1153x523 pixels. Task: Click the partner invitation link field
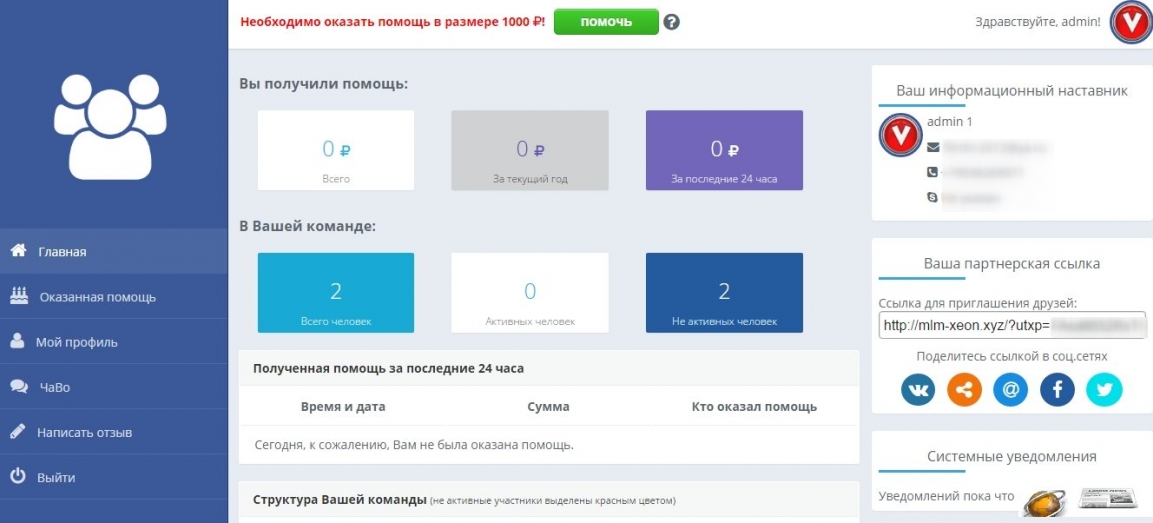[1011, 326]
